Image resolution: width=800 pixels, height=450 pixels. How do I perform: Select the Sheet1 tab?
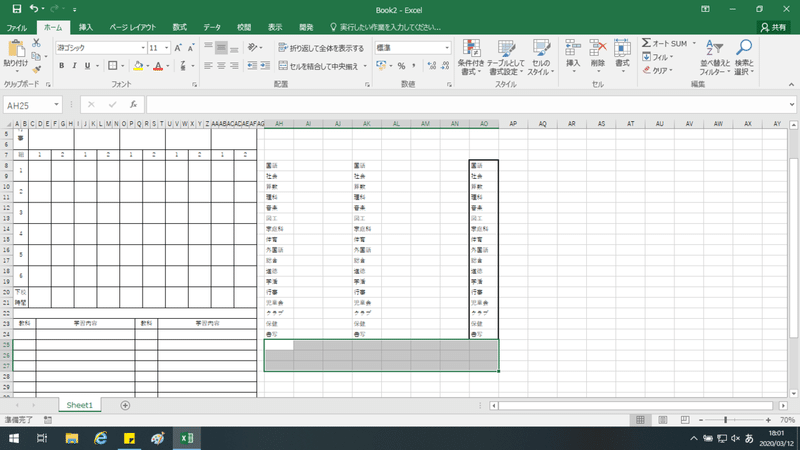click(80, 405)
